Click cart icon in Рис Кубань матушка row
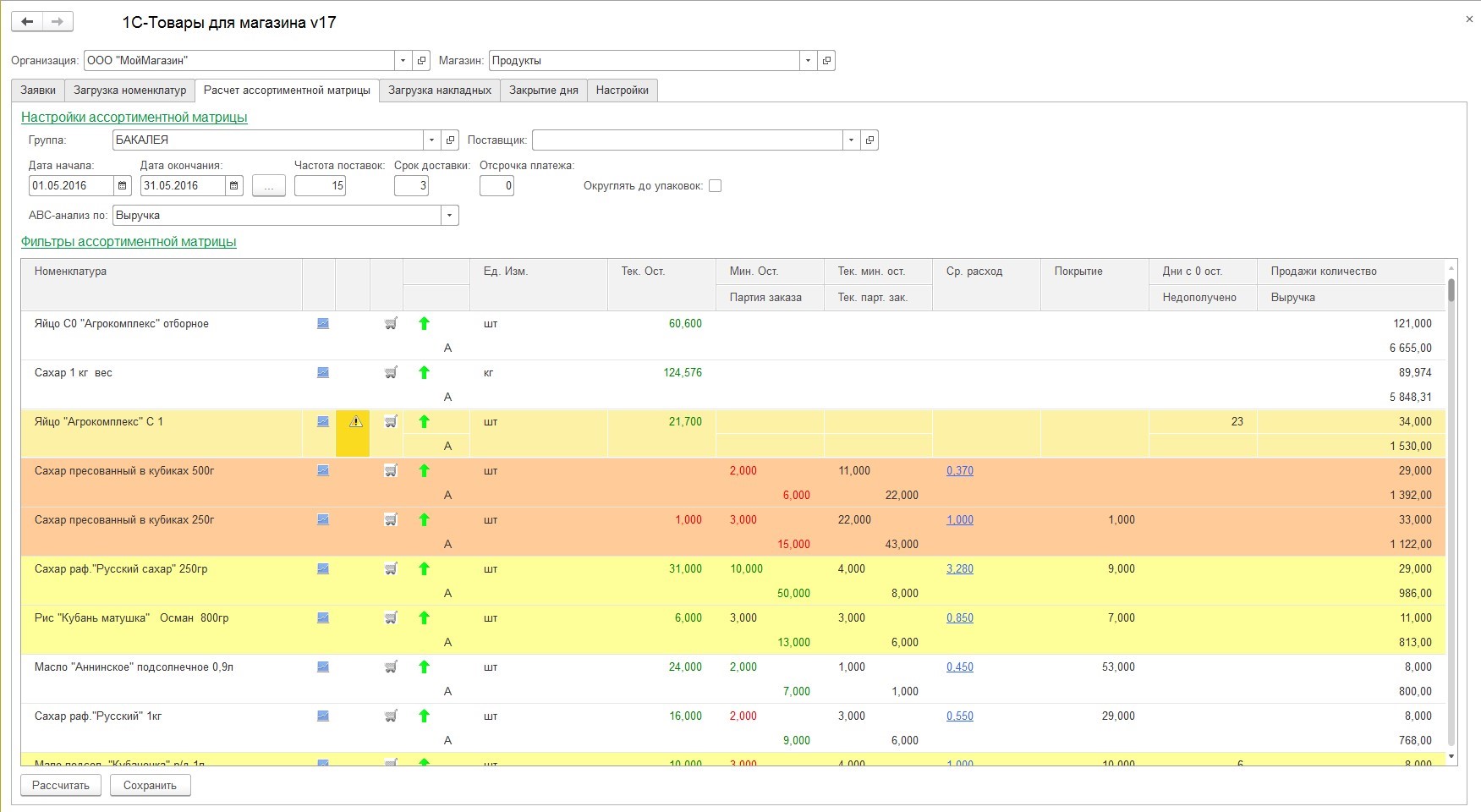 (391, 617)
